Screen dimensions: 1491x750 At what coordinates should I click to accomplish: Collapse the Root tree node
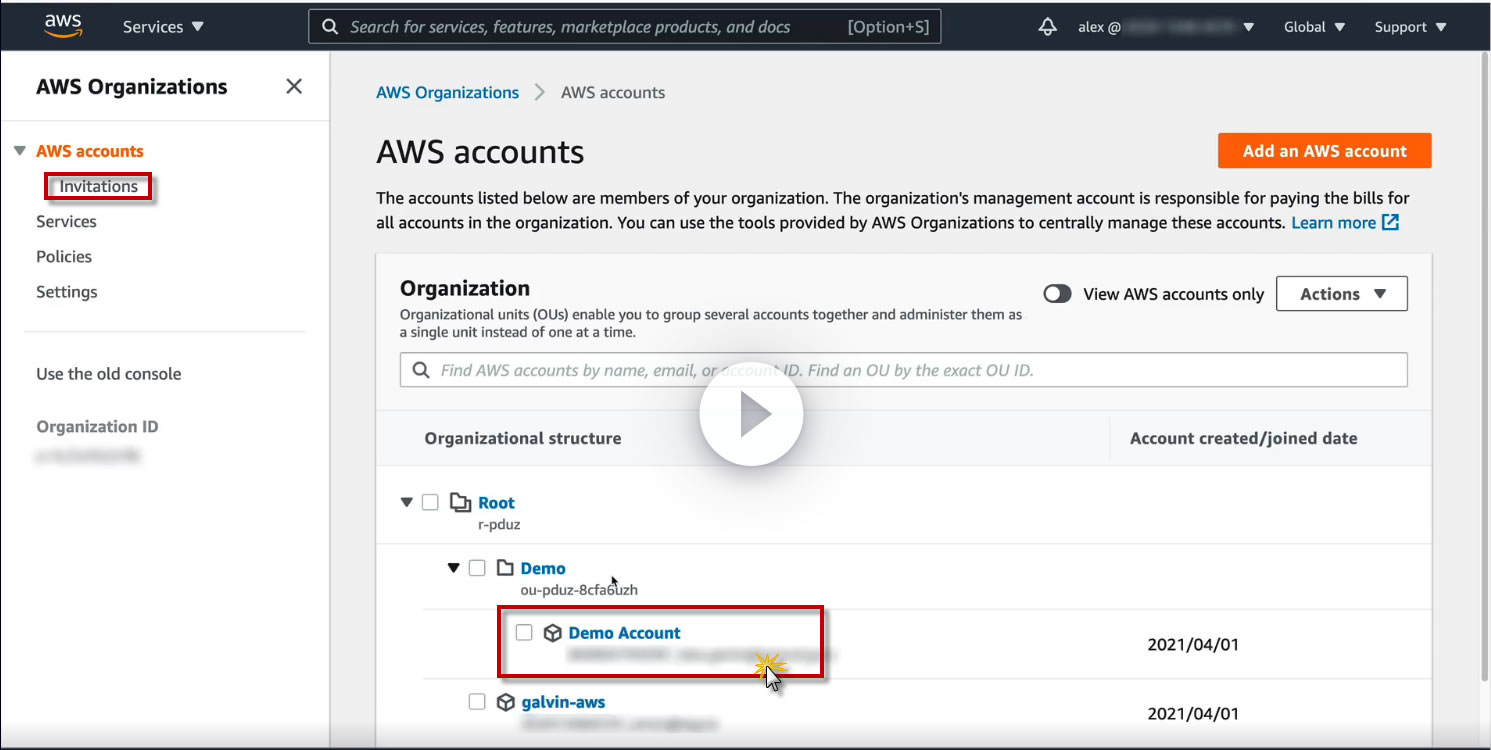point(406,502)
